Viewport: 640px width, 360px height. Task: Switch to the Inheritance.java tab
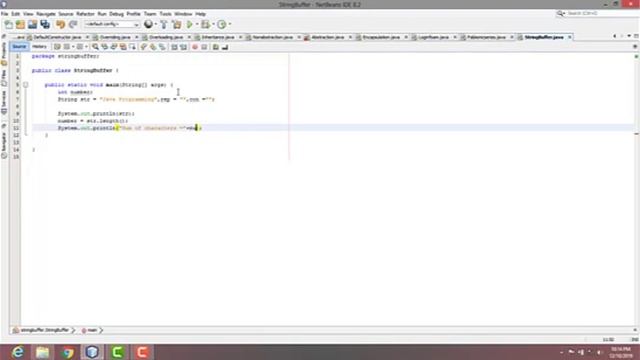pos(218,37)
